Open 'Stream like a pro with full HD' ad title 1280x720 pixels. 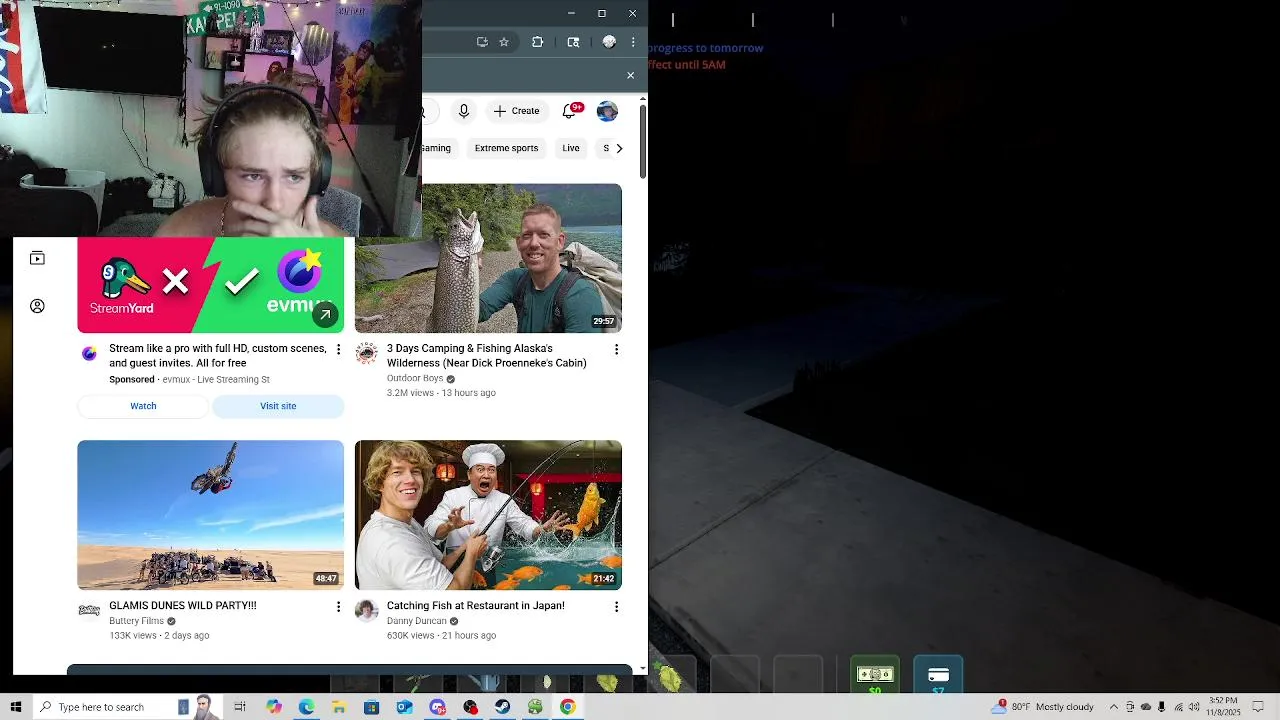click(x=218, y=356)
